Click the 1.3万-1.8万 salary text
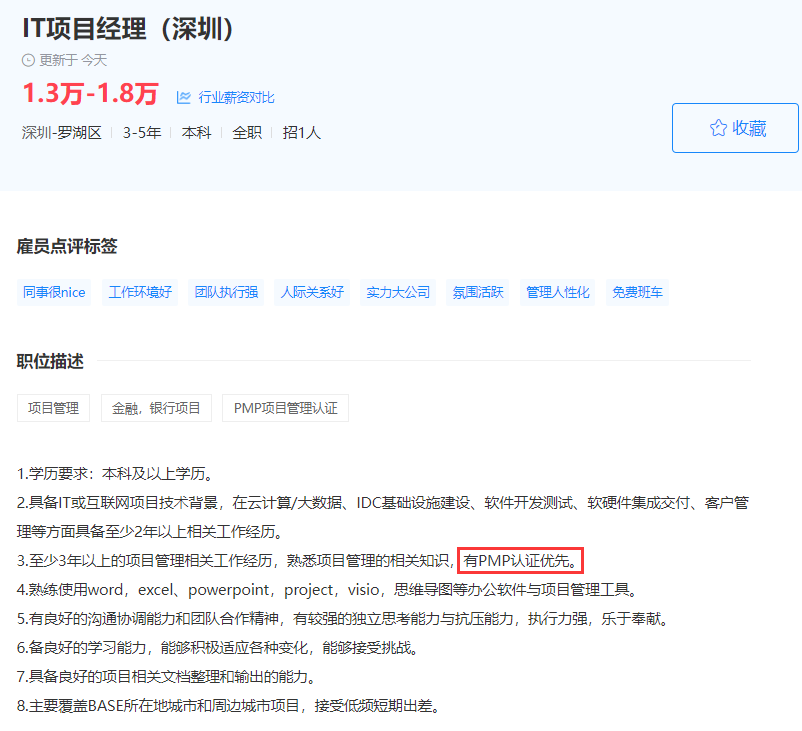The width and height of the screenshot is (802, 731). [x=90, y=94]
